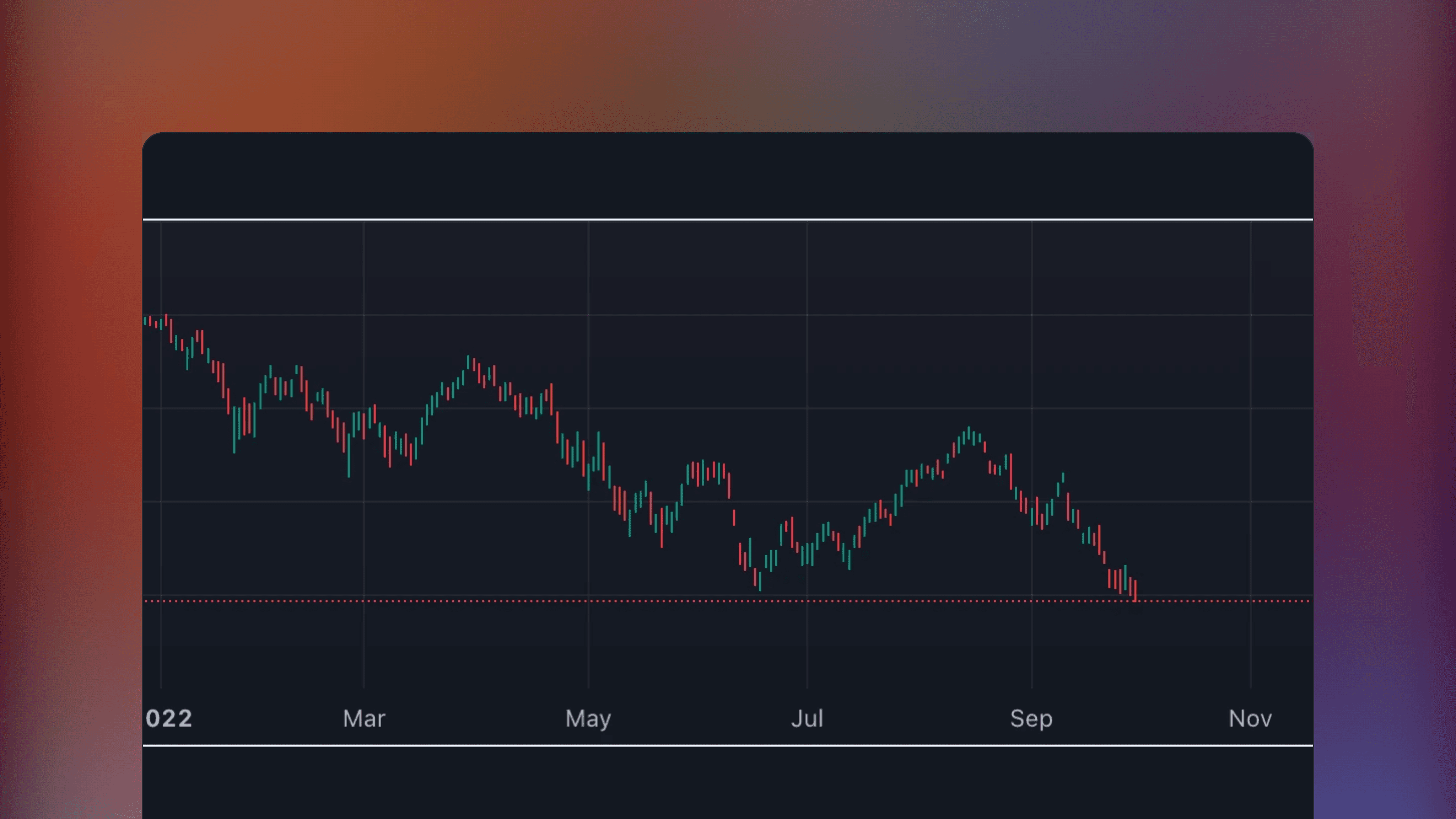Click the Nov label on the timeline axis
The image size is (1456, 819).
pos(1250,718)
